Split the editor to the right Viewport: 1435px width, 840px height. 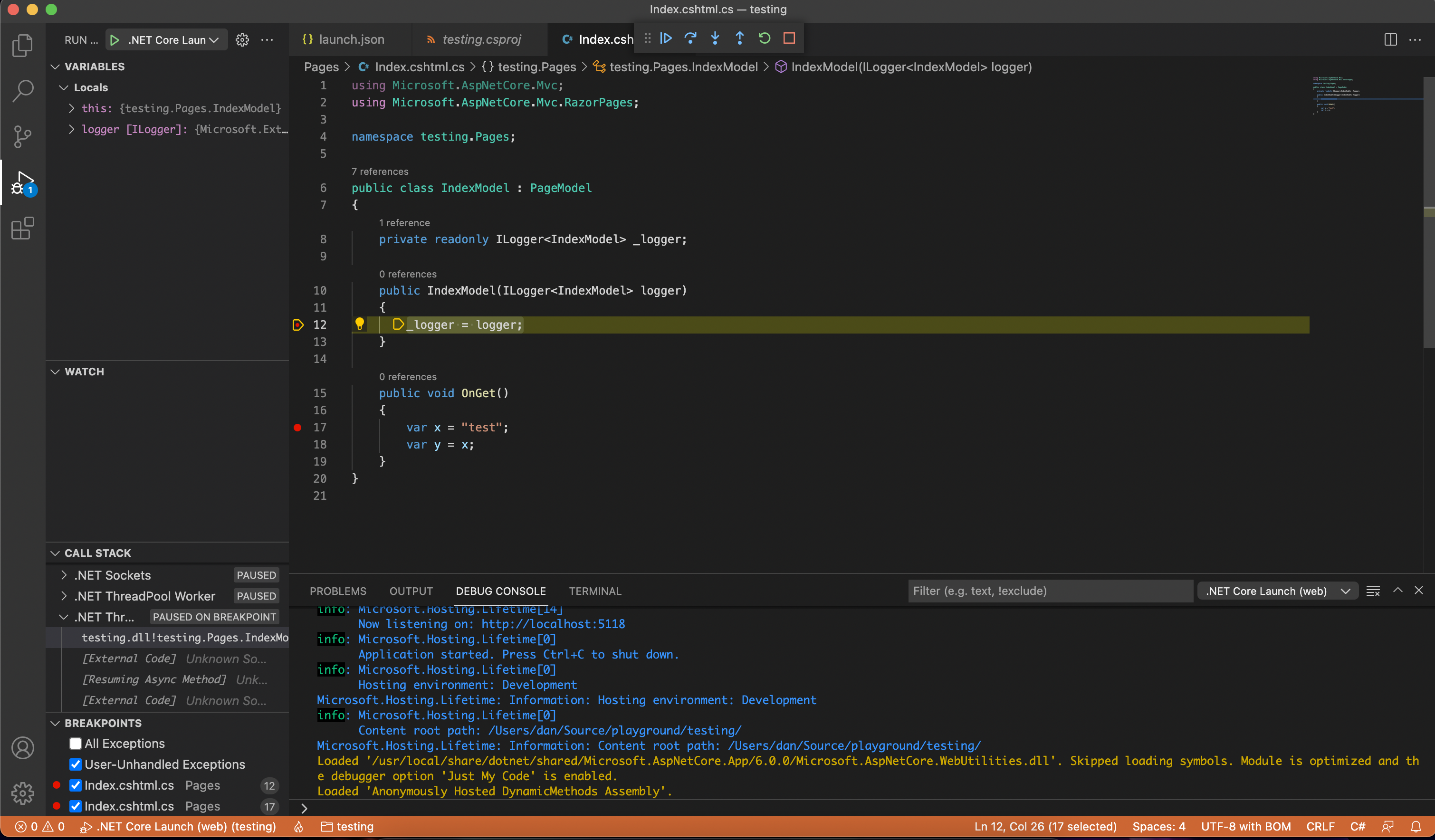tap(1390, 39)
